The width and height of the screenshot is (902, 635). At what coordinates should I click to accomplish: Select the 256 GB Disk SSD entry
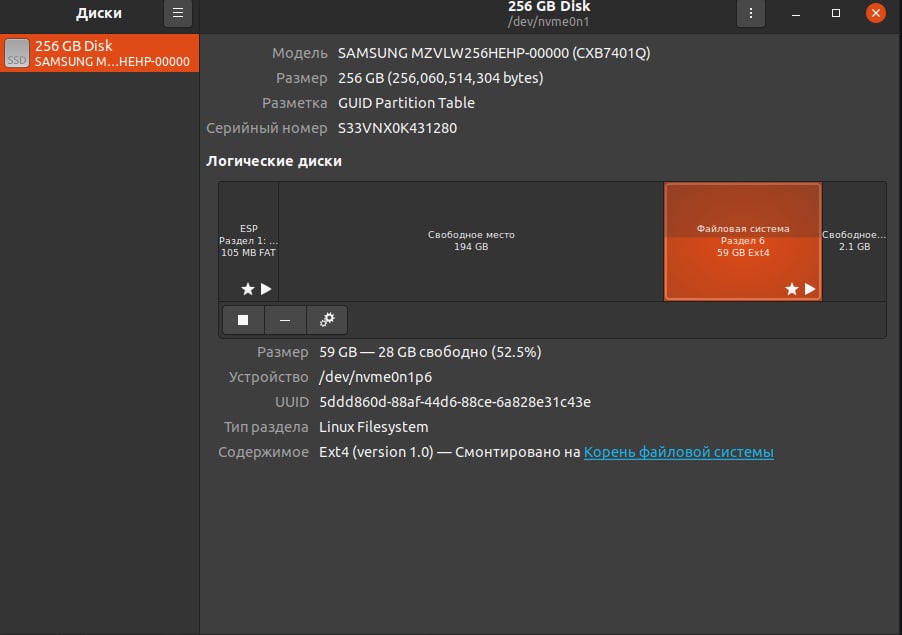[x=100, y=53]
